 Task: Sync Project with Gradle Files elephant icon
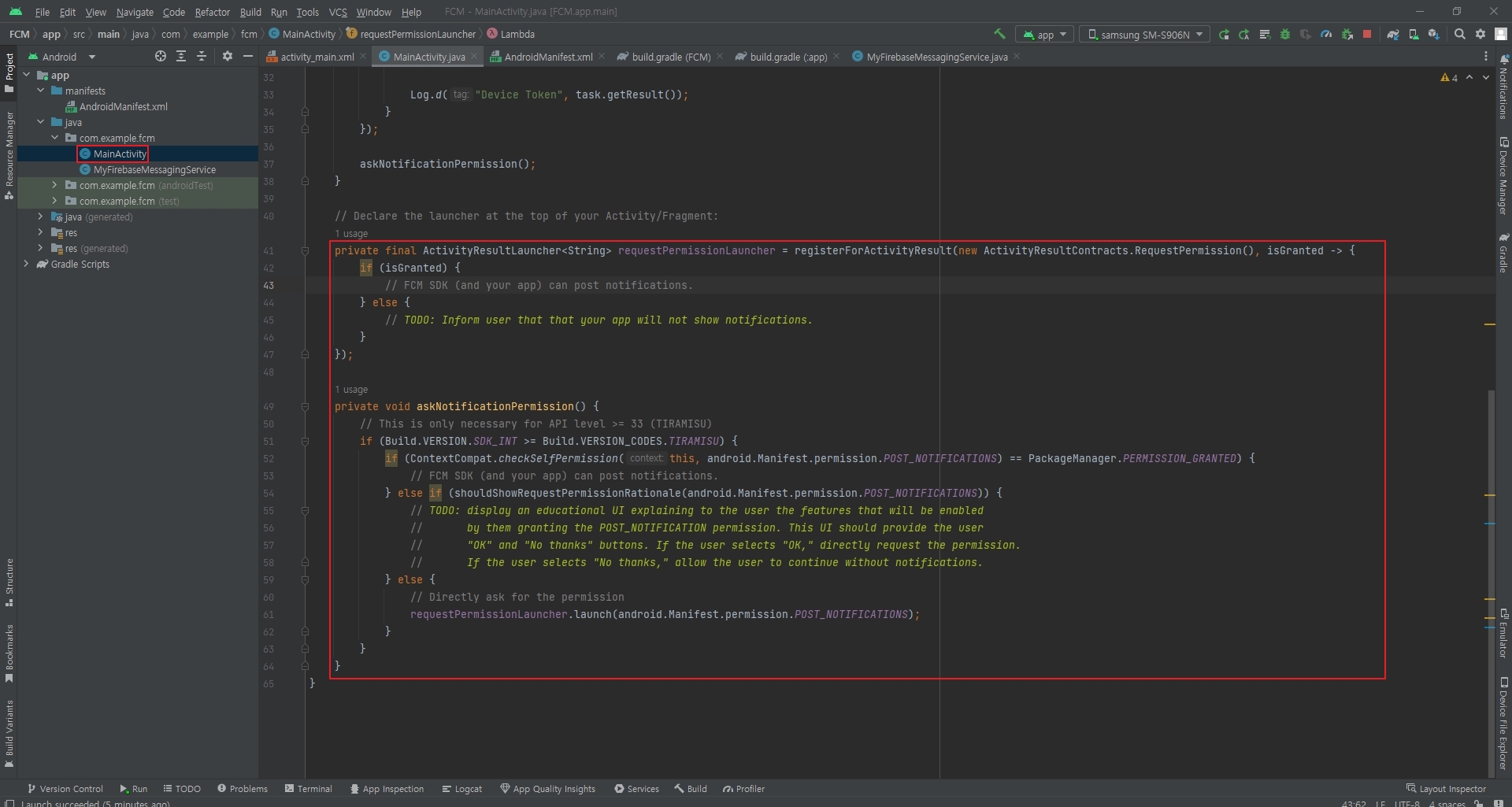(x=1393, y=35)
